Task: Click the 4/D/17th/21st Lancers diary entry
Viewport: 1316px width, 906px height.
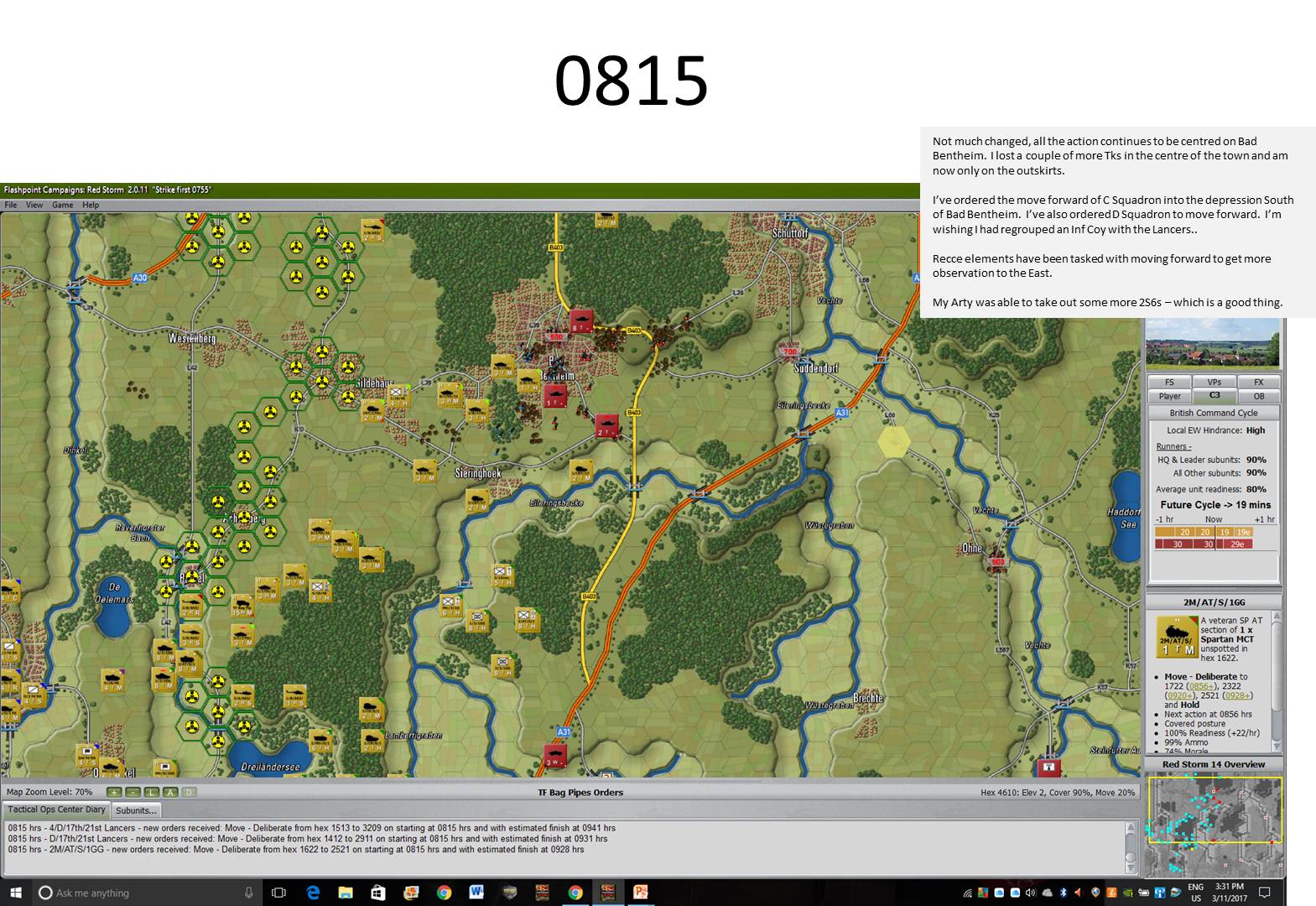Action: point(312,828)
